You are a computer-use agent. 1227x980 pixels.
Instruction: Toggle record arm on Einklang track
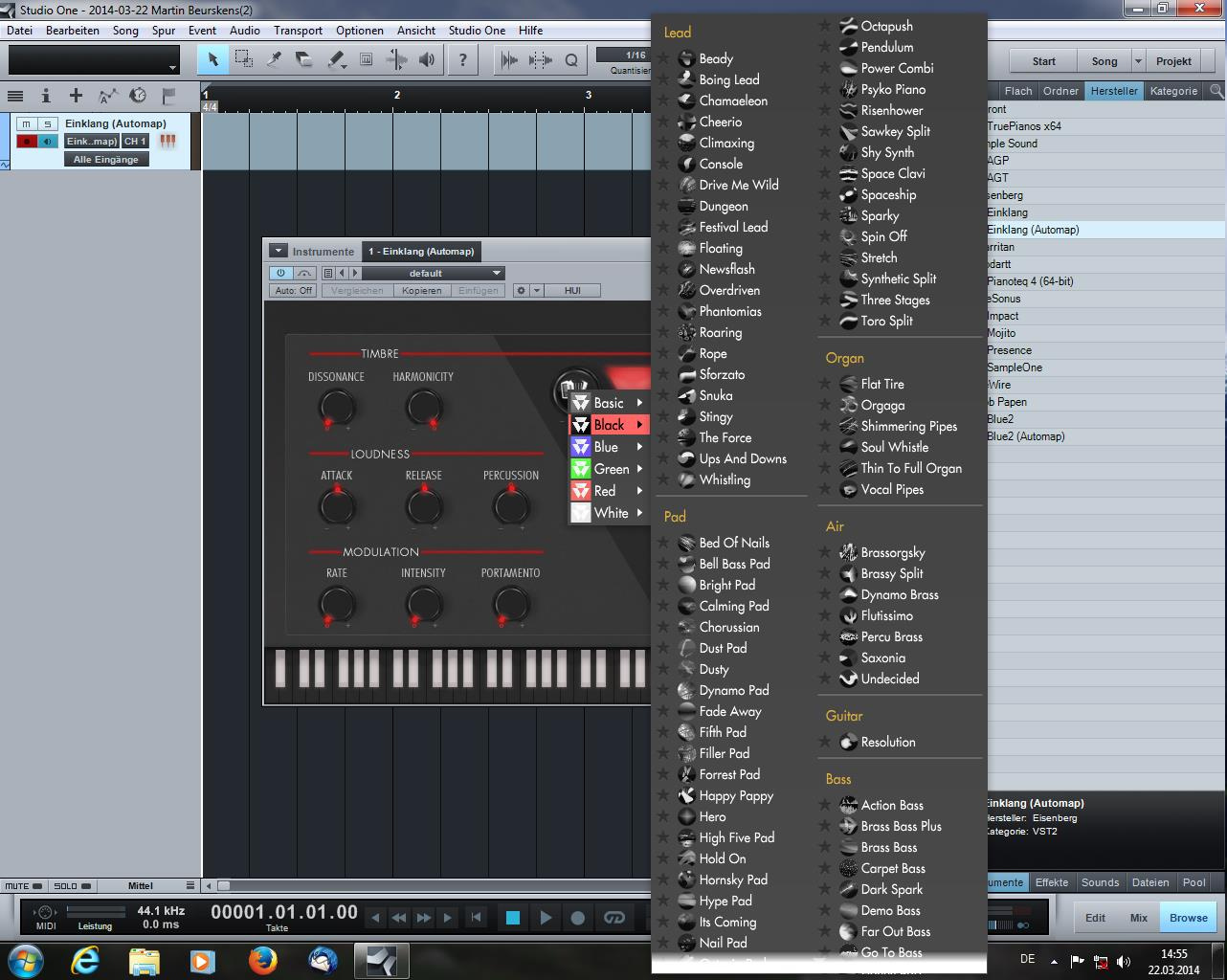(x=27, y=142)
